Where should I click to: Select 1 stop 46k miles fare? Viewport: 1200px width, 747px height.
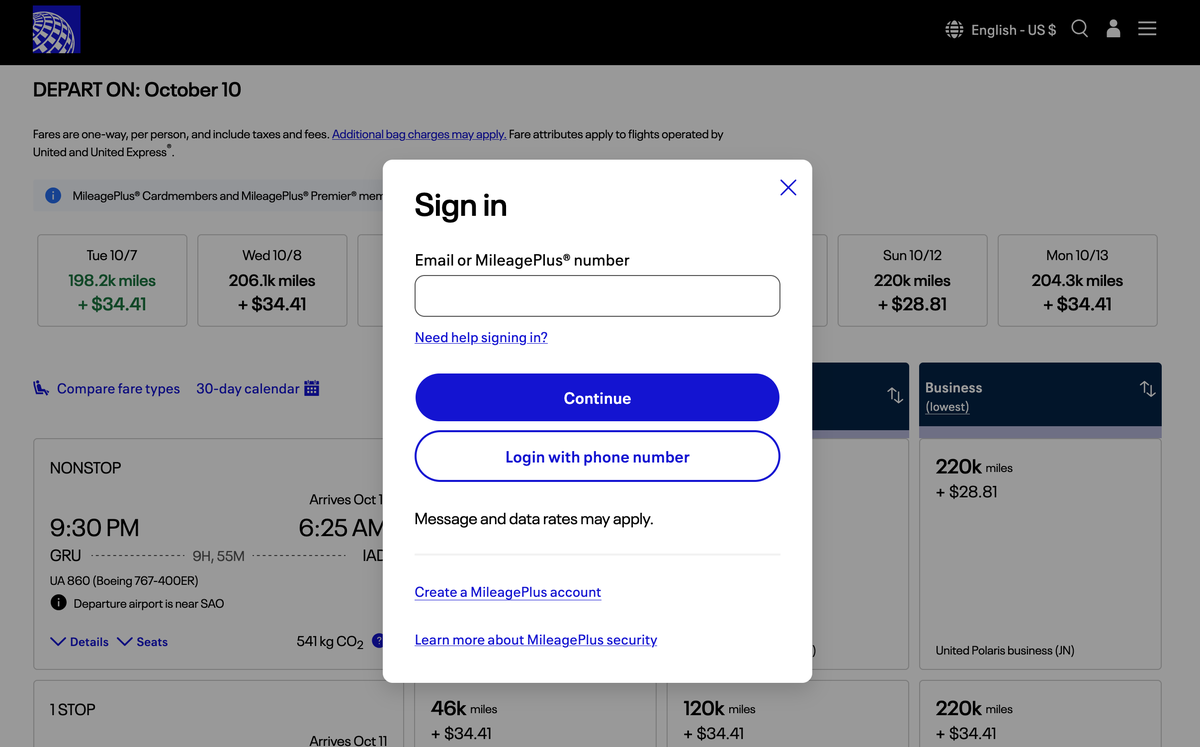535,715
